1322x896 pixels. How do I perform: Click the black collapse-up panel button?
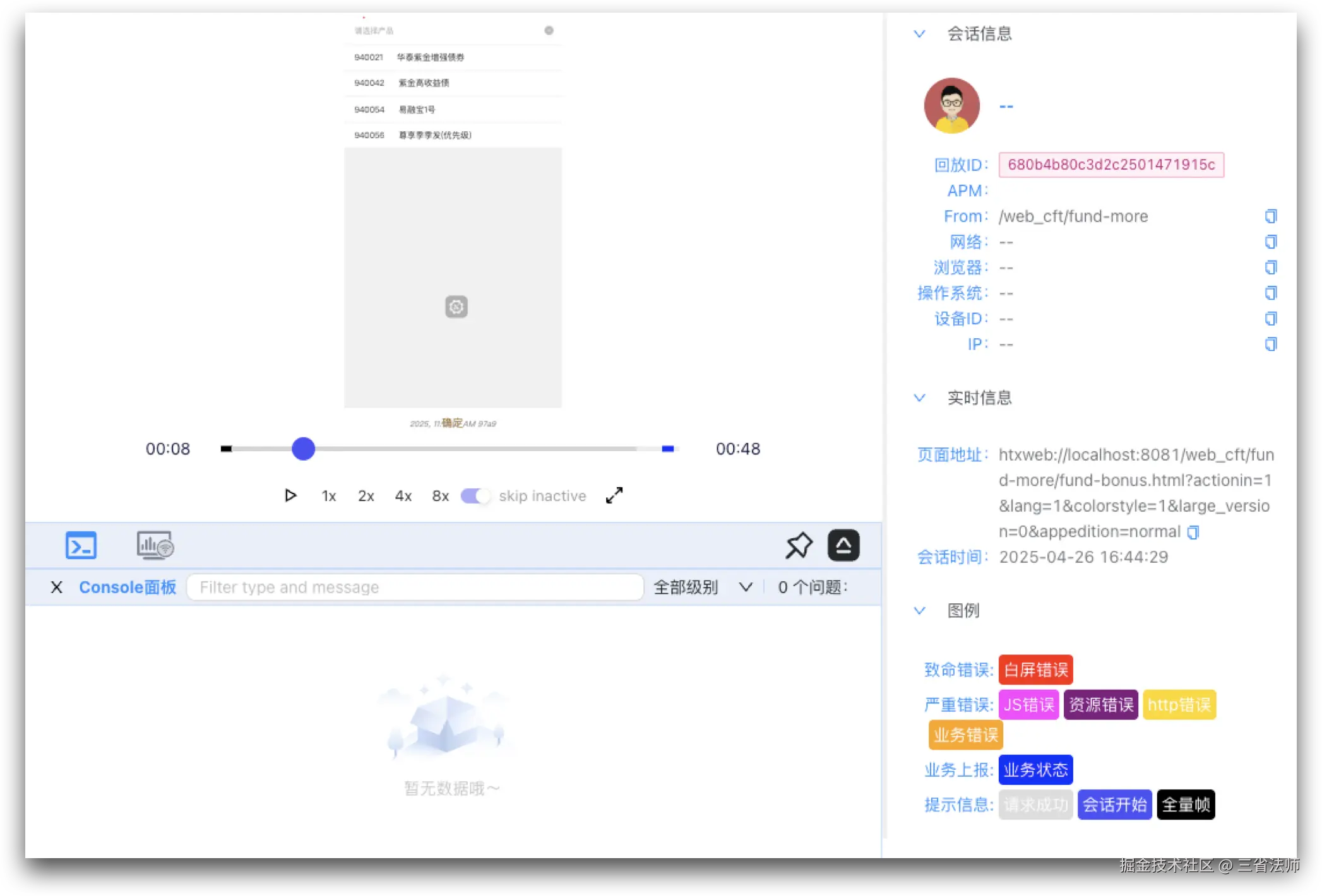point(843,546)
